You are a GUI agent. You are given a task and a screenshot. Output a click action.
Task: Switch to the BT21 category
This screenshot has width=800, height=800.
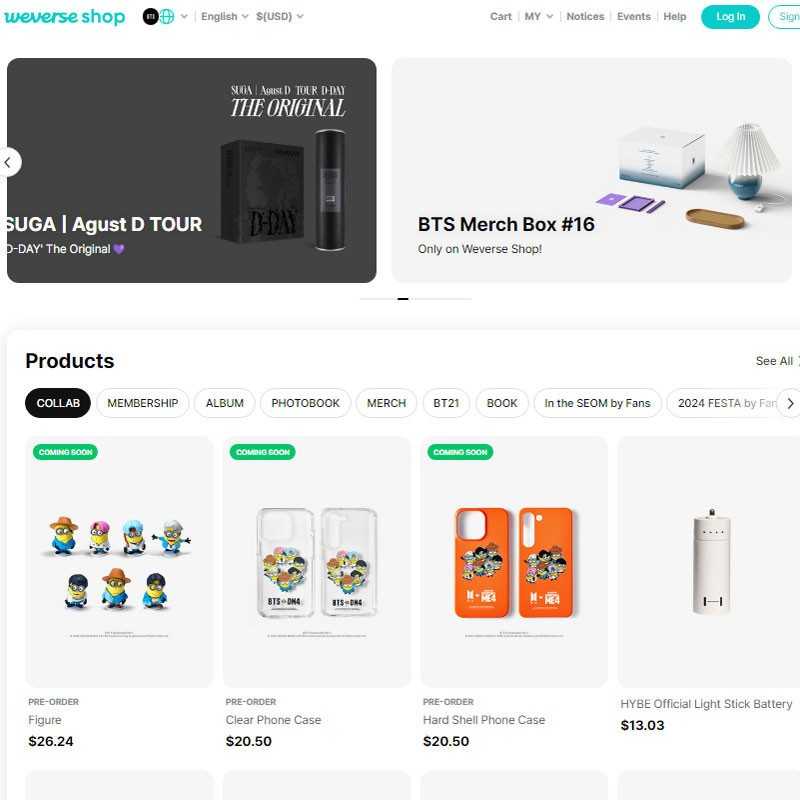[x=446, y=403]
